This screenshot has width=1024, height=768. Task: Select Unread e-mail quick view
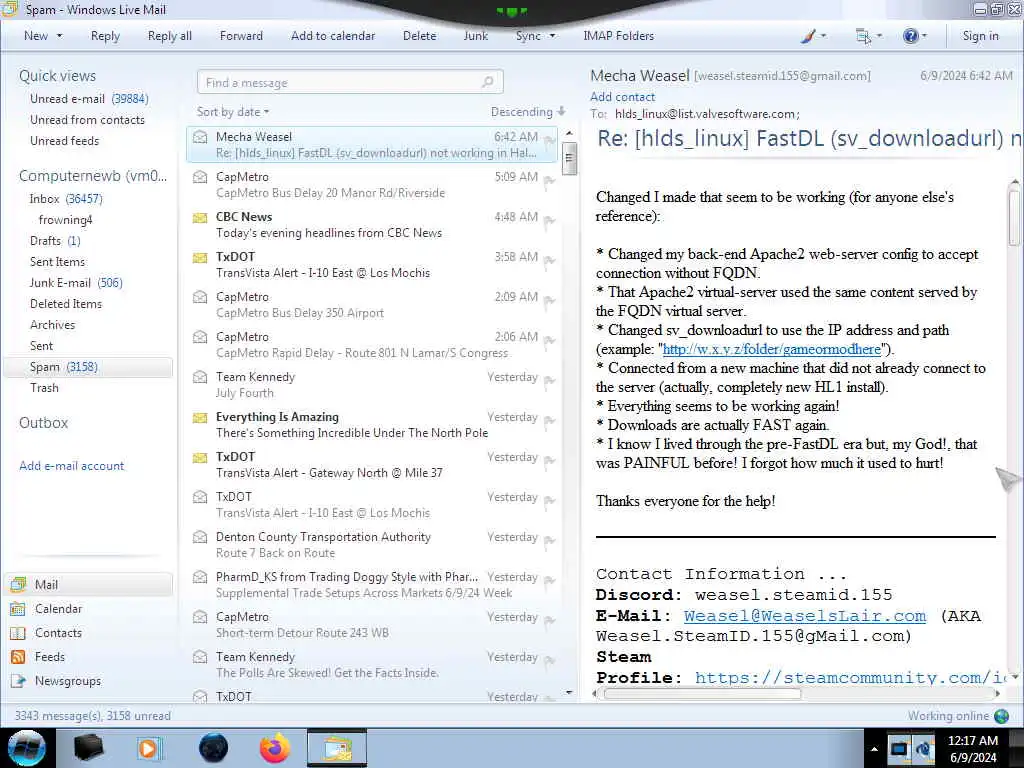[89, 99]
